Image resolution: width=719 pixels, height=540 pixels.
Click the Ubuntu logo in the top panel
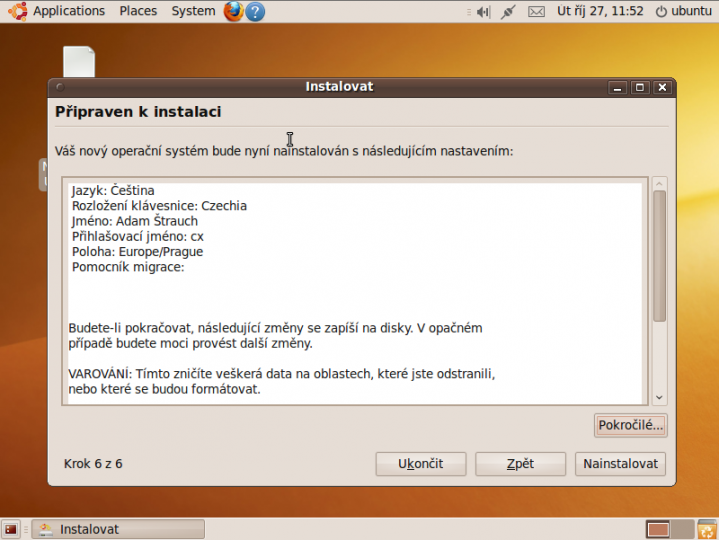point(17,11)
